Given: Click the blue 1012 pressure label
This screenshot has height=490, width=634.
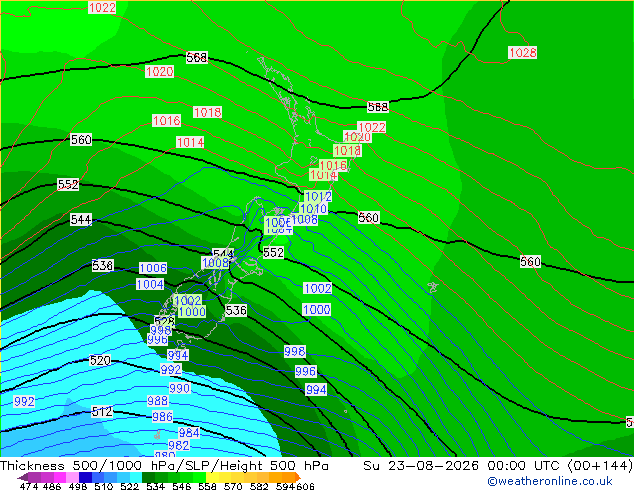Looking at the screenshot, I should coord(318,196).
